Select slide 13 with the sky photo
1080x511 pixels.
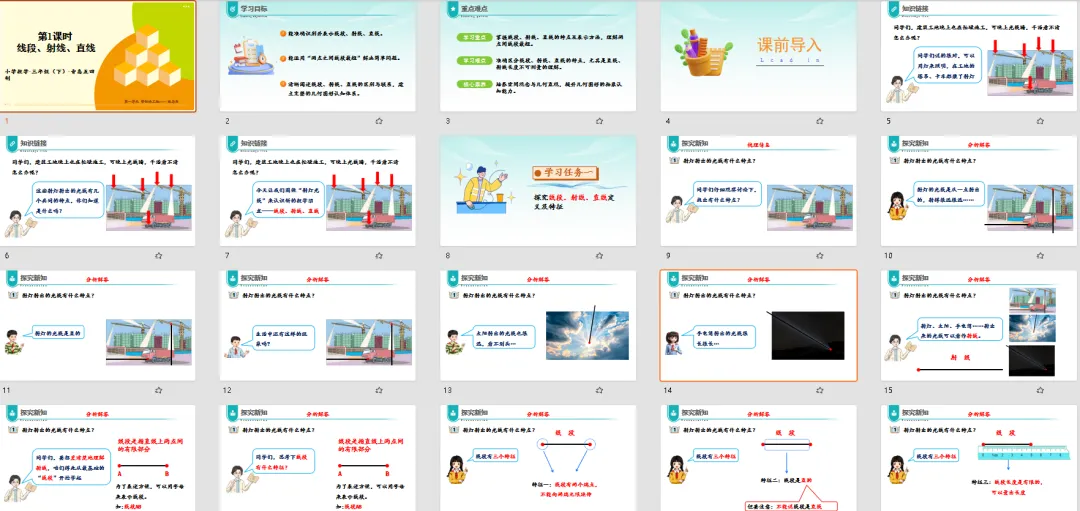click(539, 326)
